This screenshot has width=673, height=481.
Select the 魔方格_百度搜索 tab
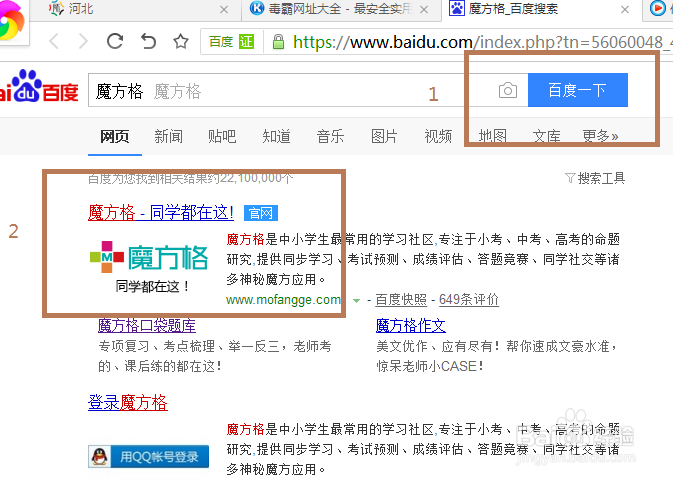(x=541, y=9)
